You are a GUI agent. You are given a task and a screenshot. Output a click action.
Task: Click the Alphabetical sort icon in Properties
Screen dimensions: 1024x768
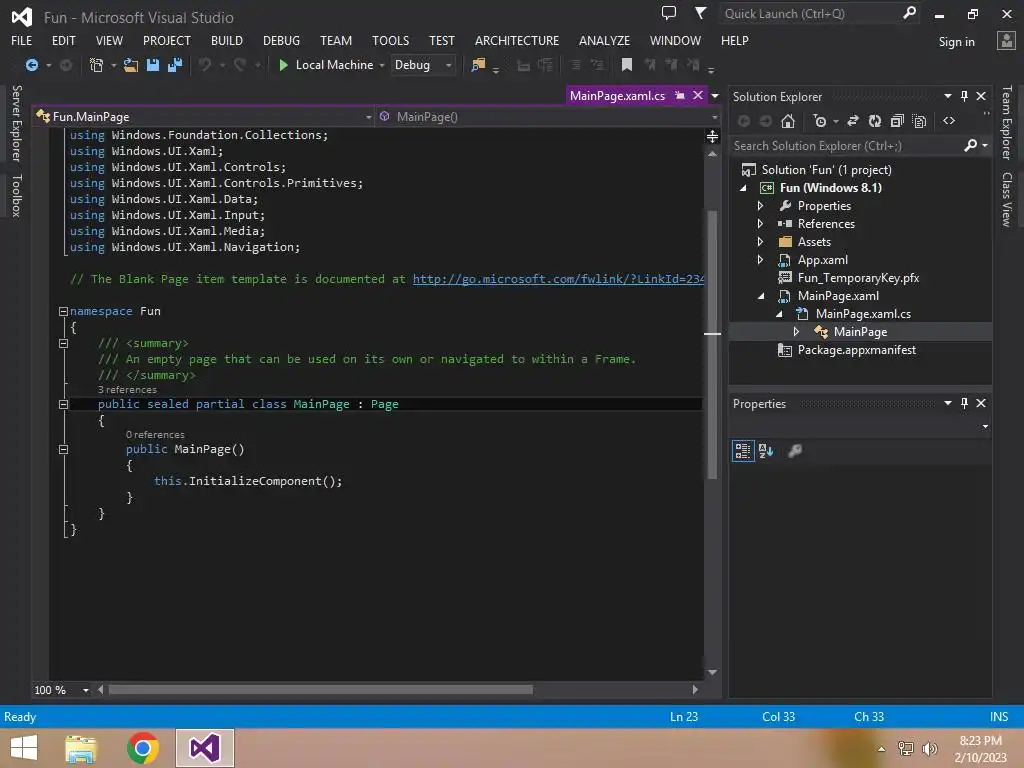[x=766, y=451]
